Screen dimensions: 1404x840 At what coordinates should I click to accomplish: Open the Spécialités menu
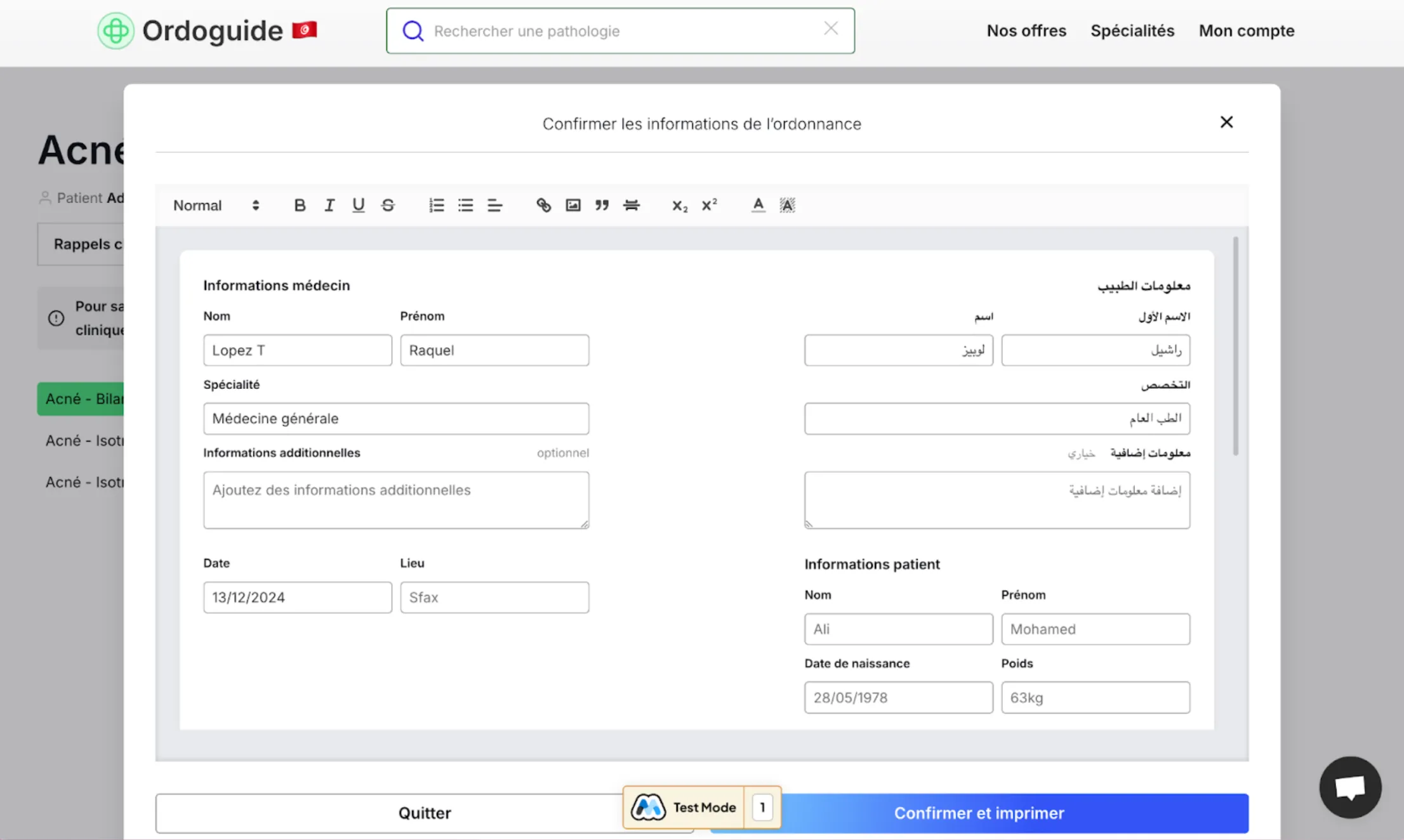[1132, 30]
